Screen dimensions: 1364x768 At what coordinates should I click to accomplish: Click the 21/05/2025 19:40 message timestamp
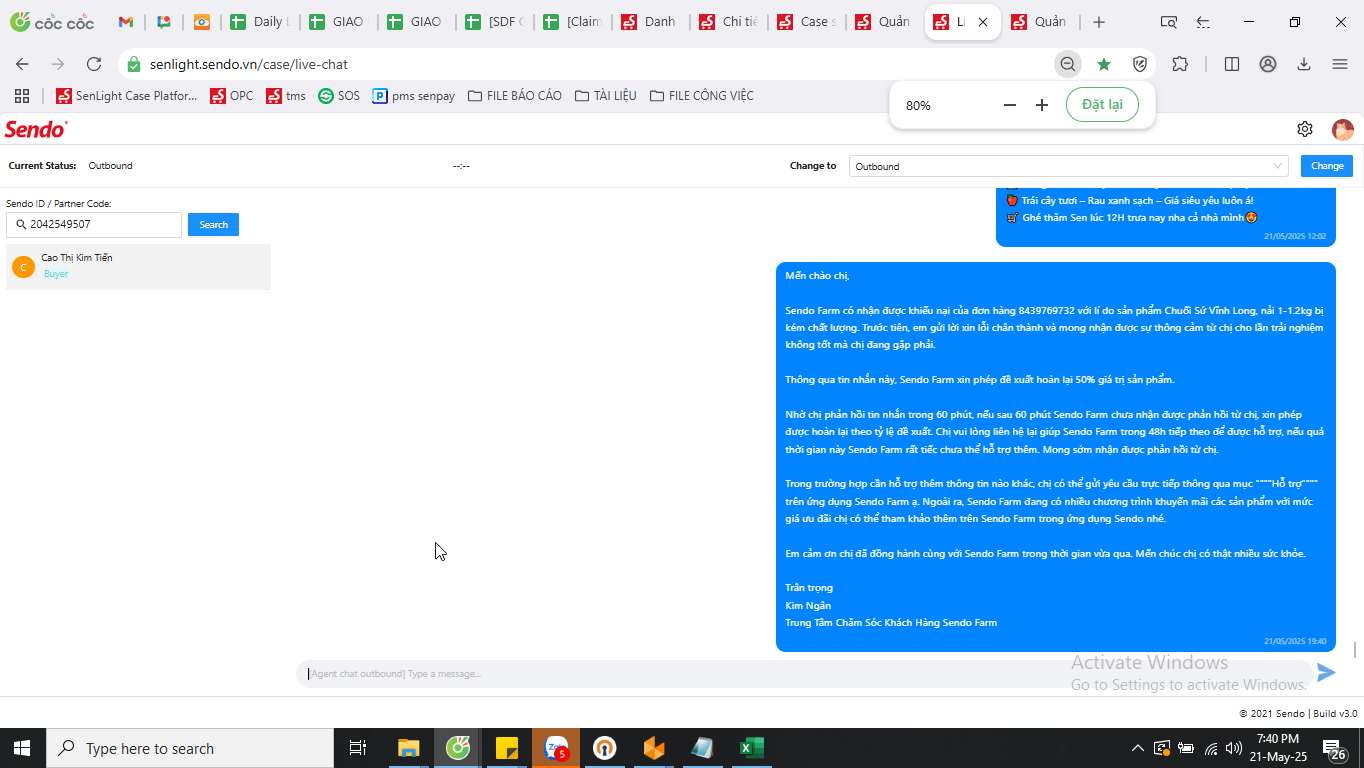click(1294, 641)
